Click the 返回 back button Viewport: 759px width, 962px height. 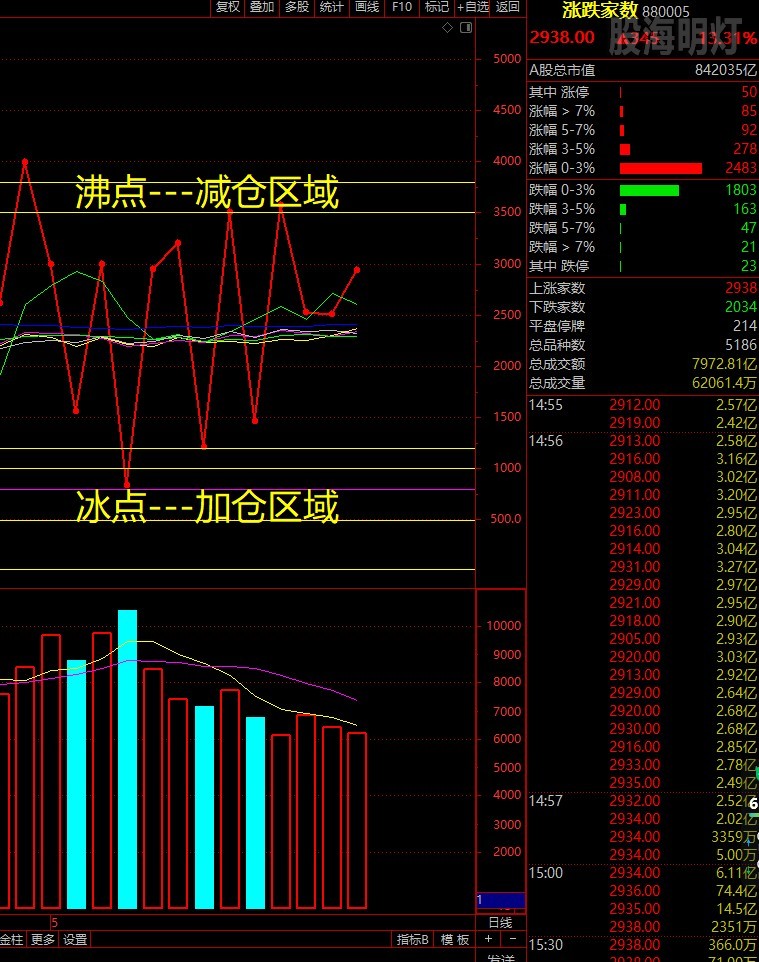(x=508, y=7)
